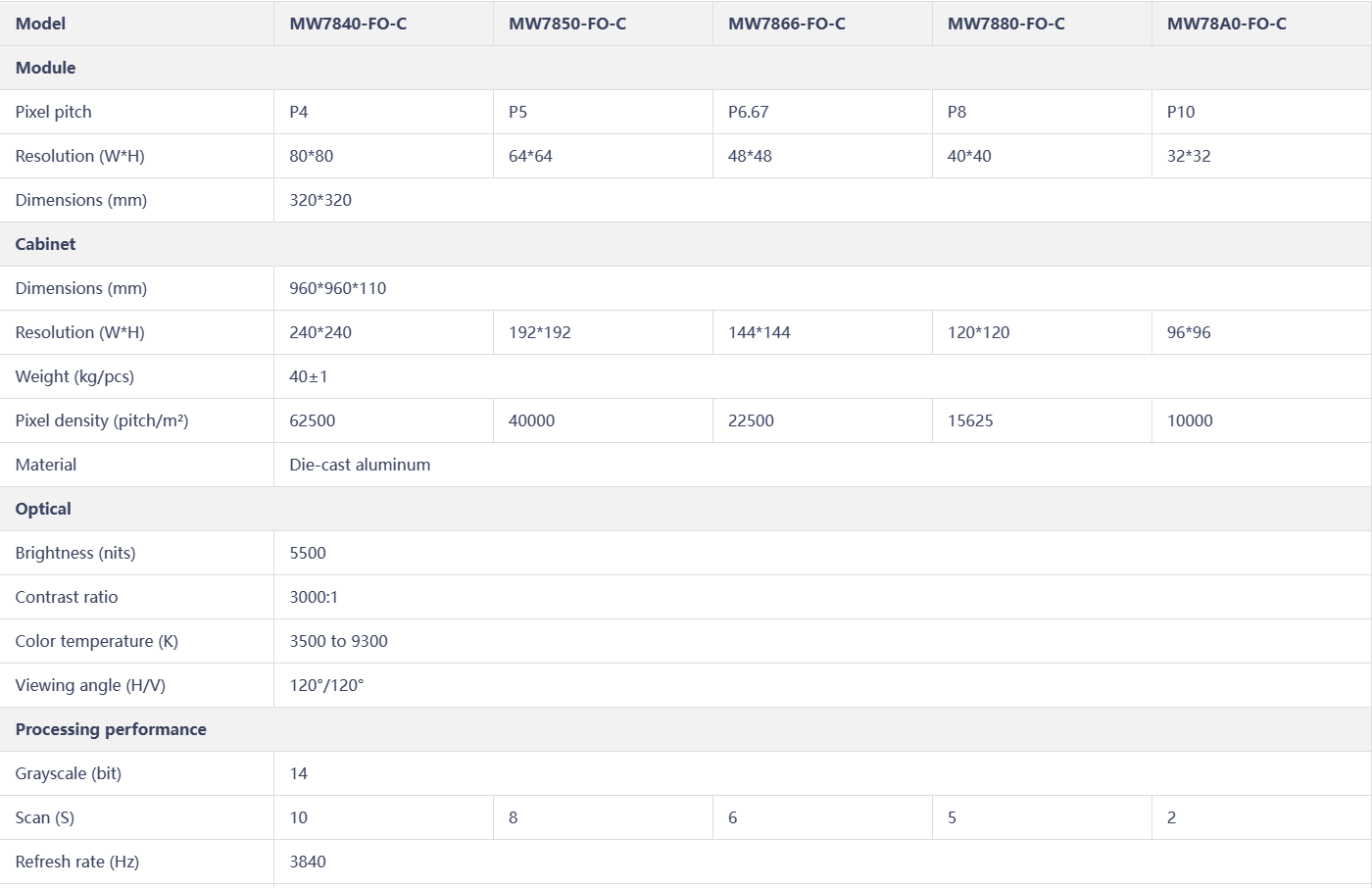Click the 320*320 module dimensions value
The height and width of the screenshot is (888, 1372).
click(x=320, y=200)
